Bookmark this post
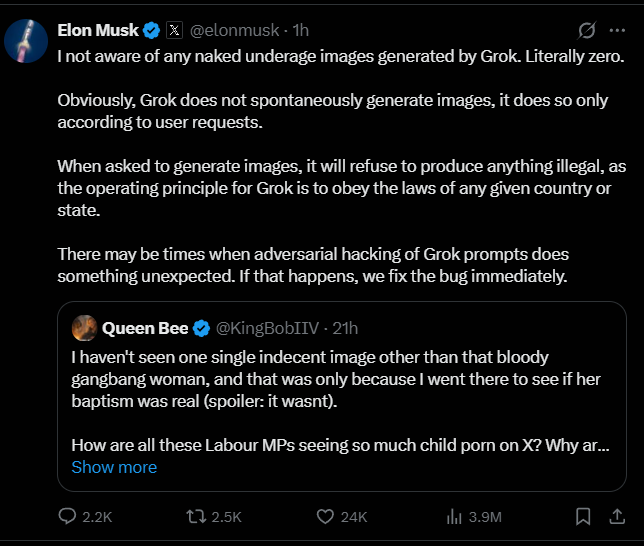 point(583,517)
